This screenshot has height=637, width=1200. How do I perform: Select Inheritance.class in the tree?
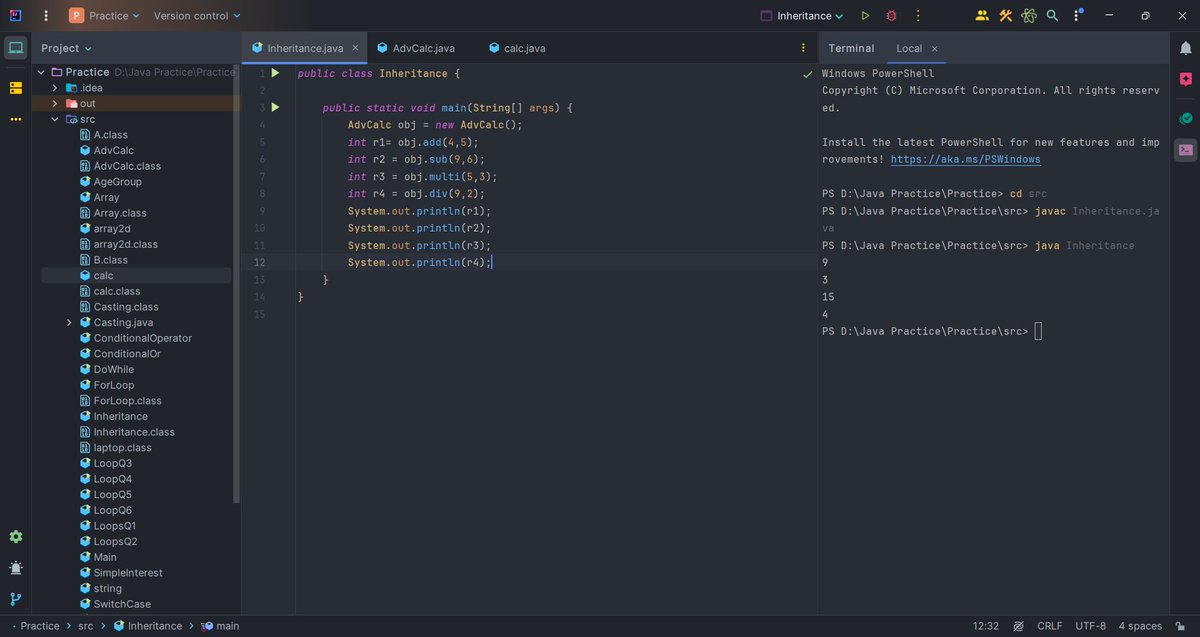[x=126, y=432]
